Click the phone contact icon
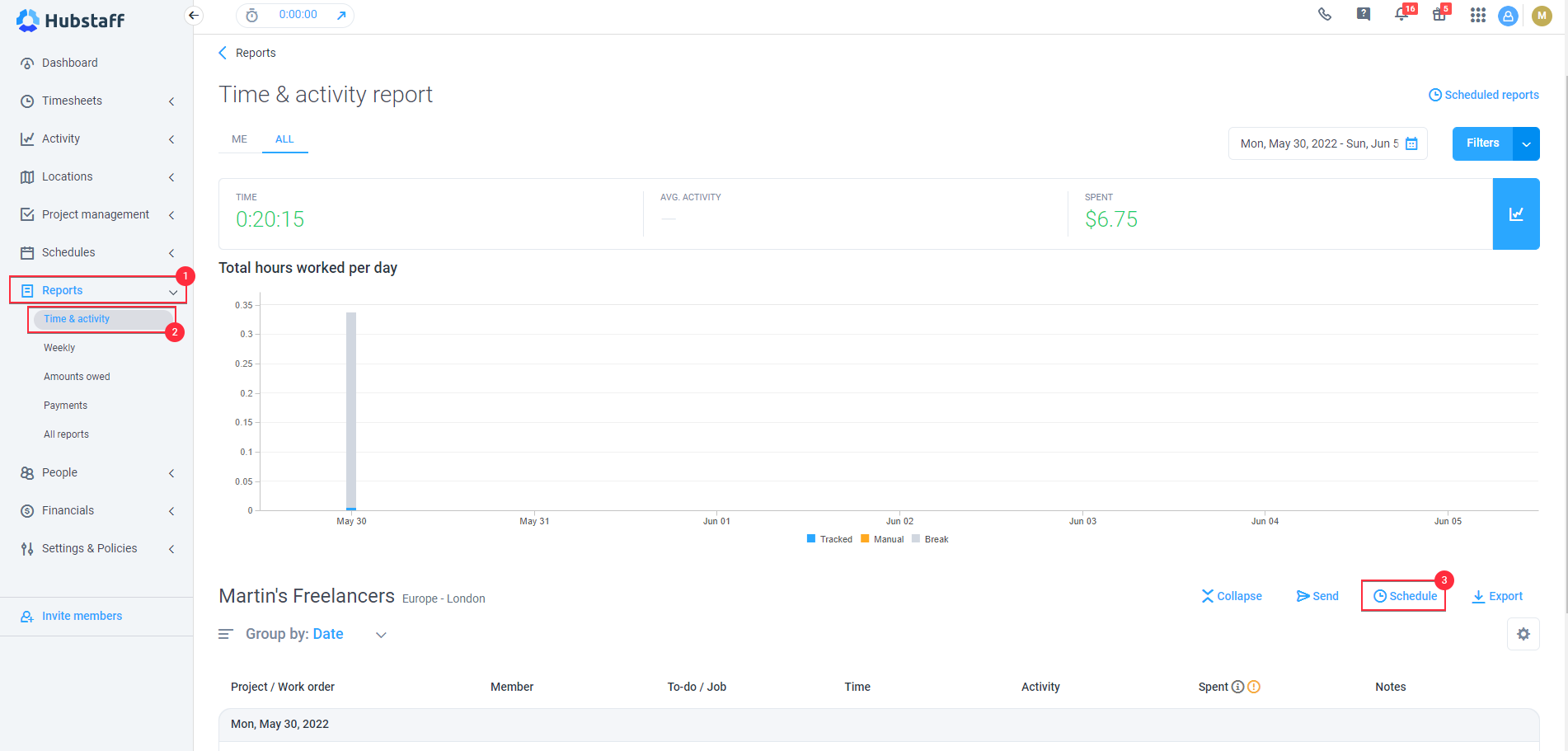The width and height of the screenshot is (1568, 751). pos(1325,15)
